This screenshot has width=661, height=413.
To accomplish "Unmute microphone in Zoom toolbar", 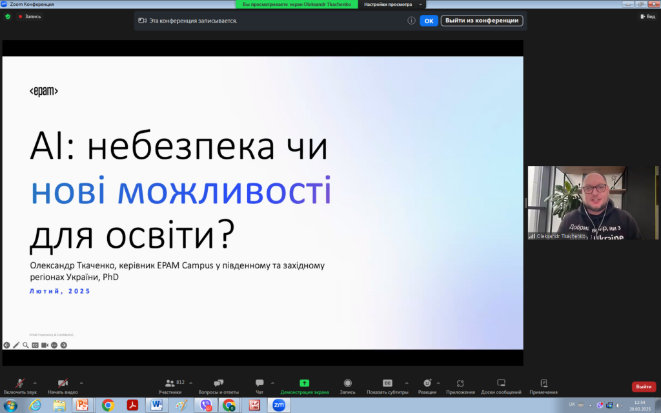I will pos(20,384).
